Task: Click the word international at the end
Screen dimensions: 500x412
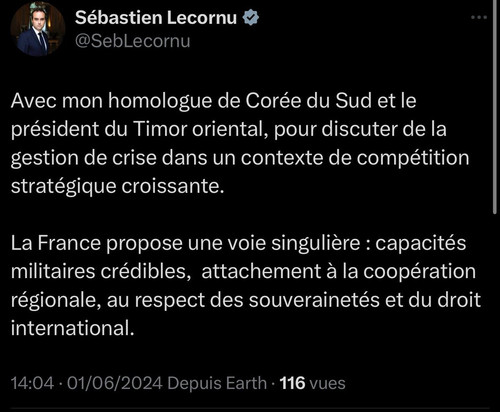Action: tap(72, 328)
